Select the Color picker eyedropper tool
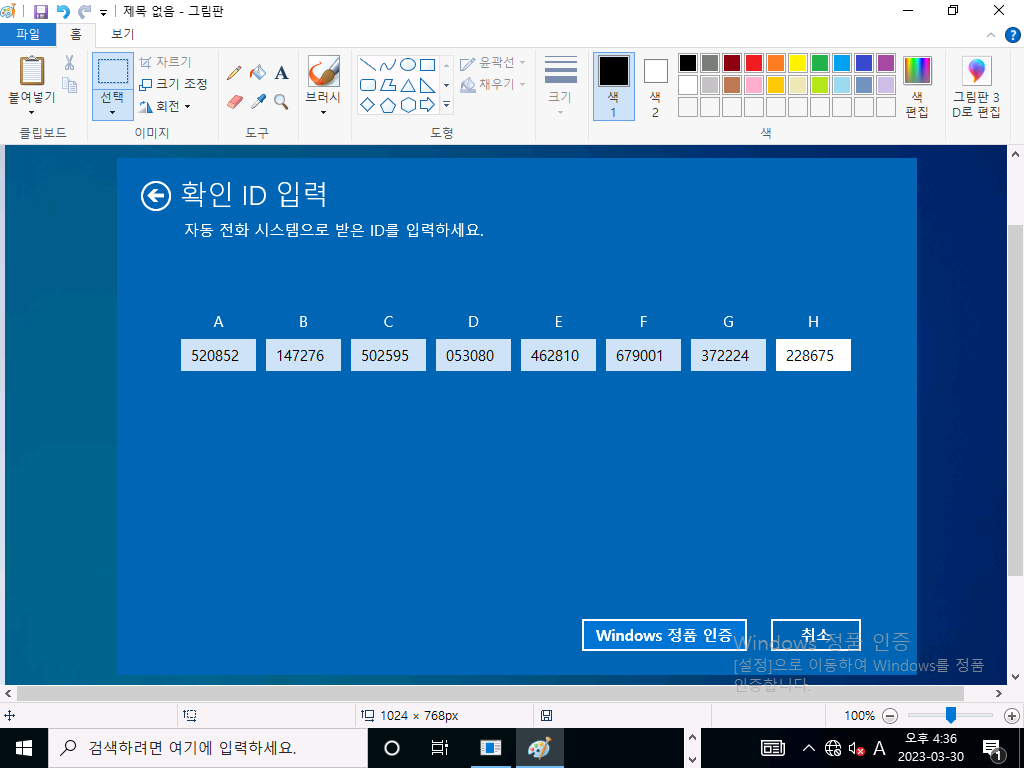 click(258, 101)
